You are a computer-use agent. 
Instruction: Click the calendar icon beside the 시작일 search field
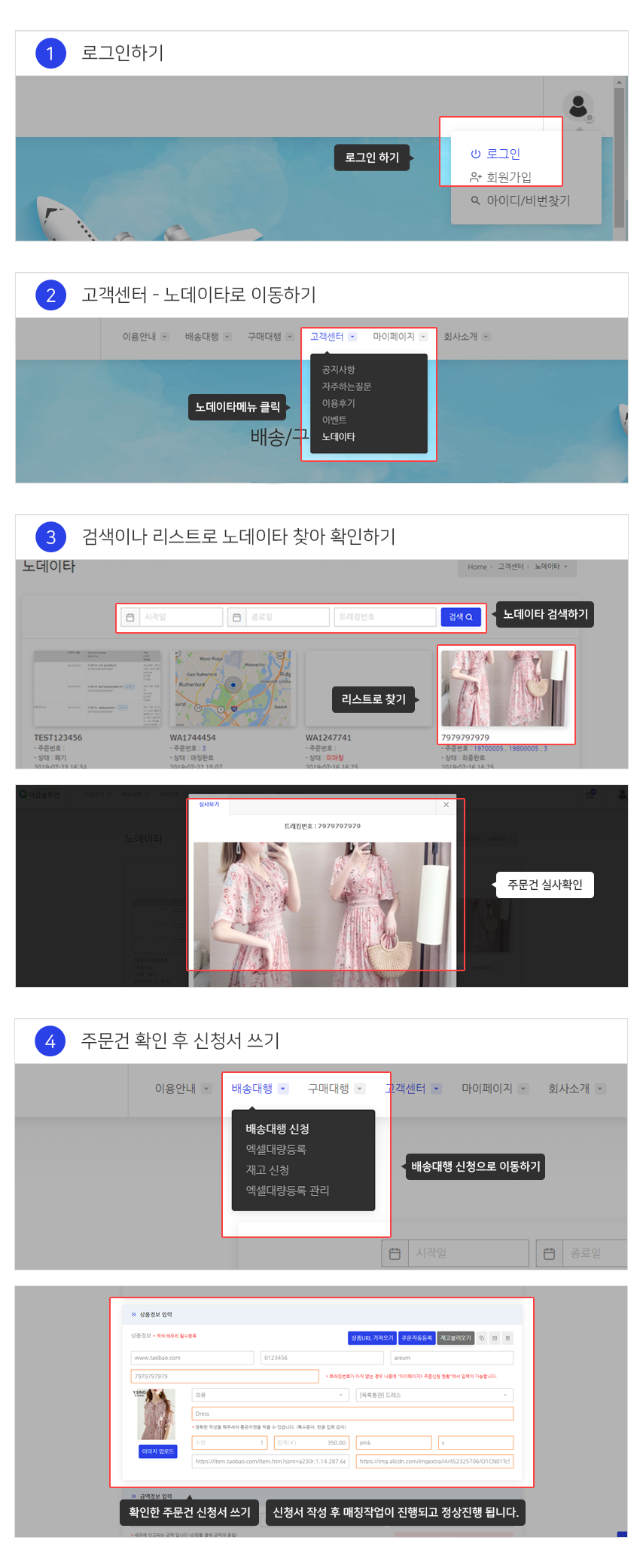pos(130,617)
